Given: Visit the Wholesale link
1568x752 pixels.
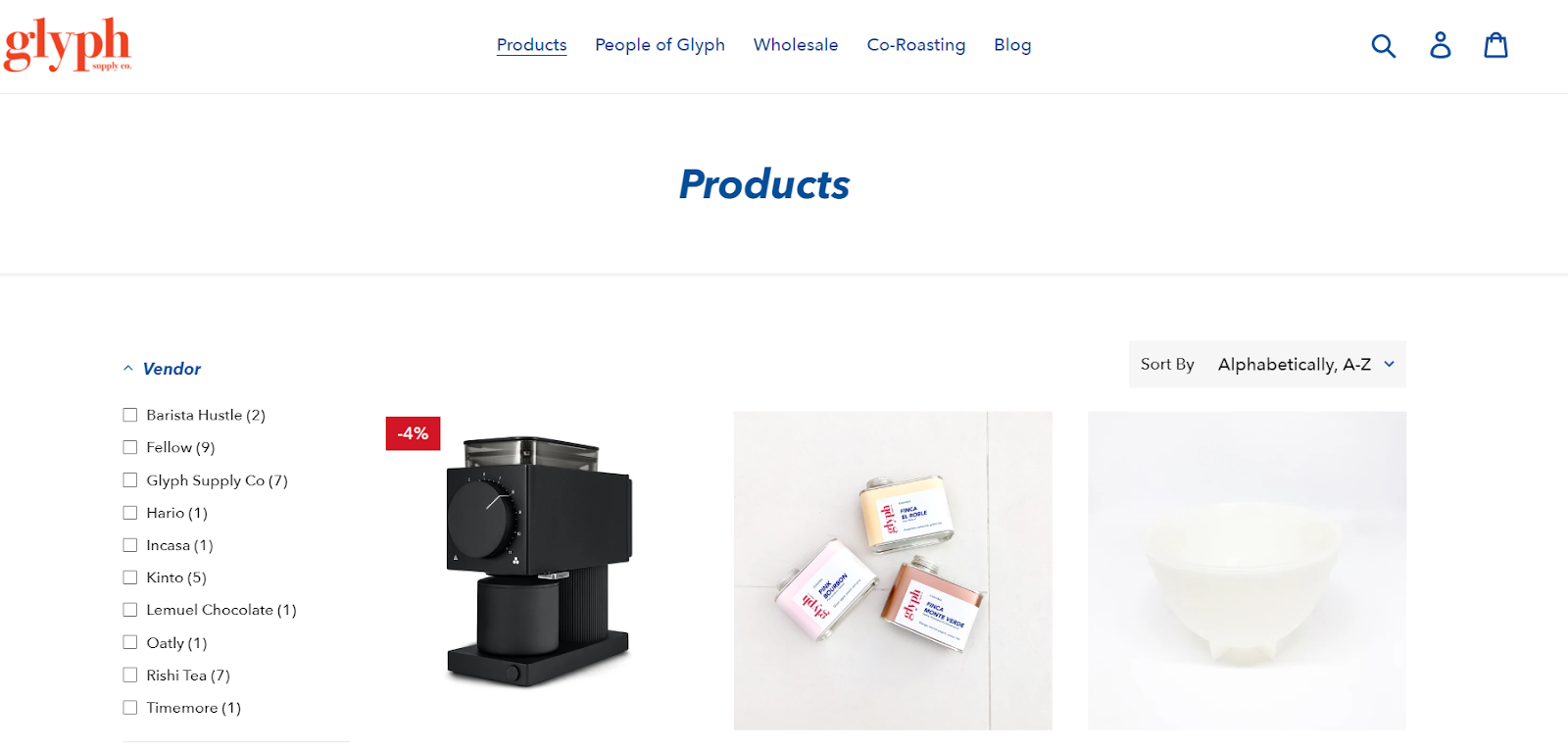Looking at the screenshot, I should point(796,45).
